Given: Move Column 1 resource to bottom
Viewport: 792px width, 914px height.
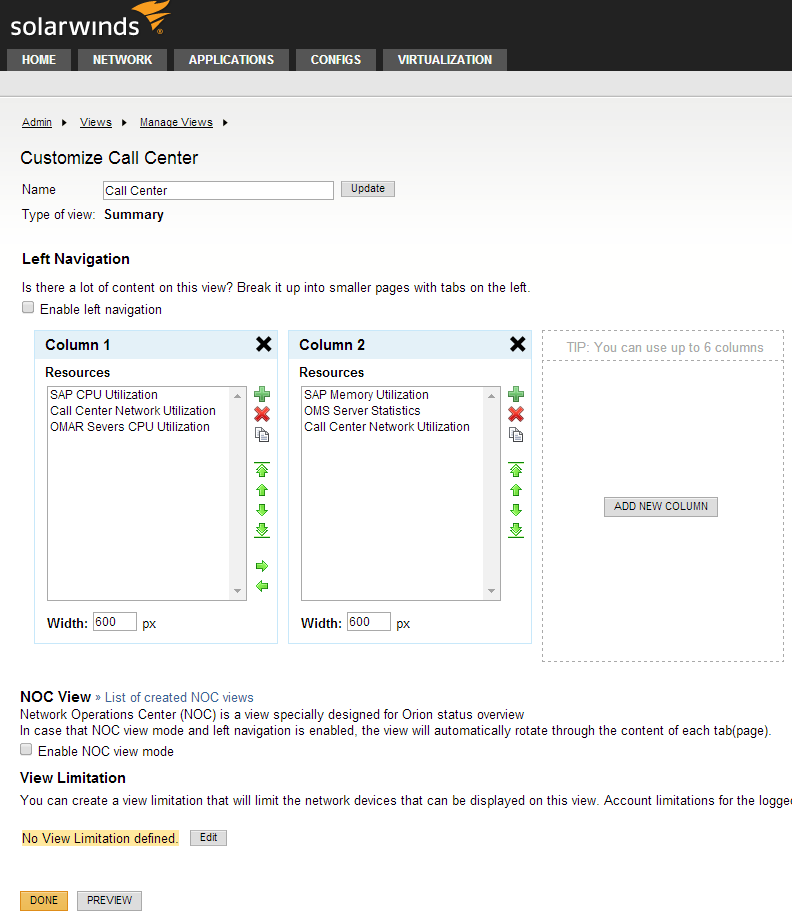Looking at the screenshot, I should [262, 530].
